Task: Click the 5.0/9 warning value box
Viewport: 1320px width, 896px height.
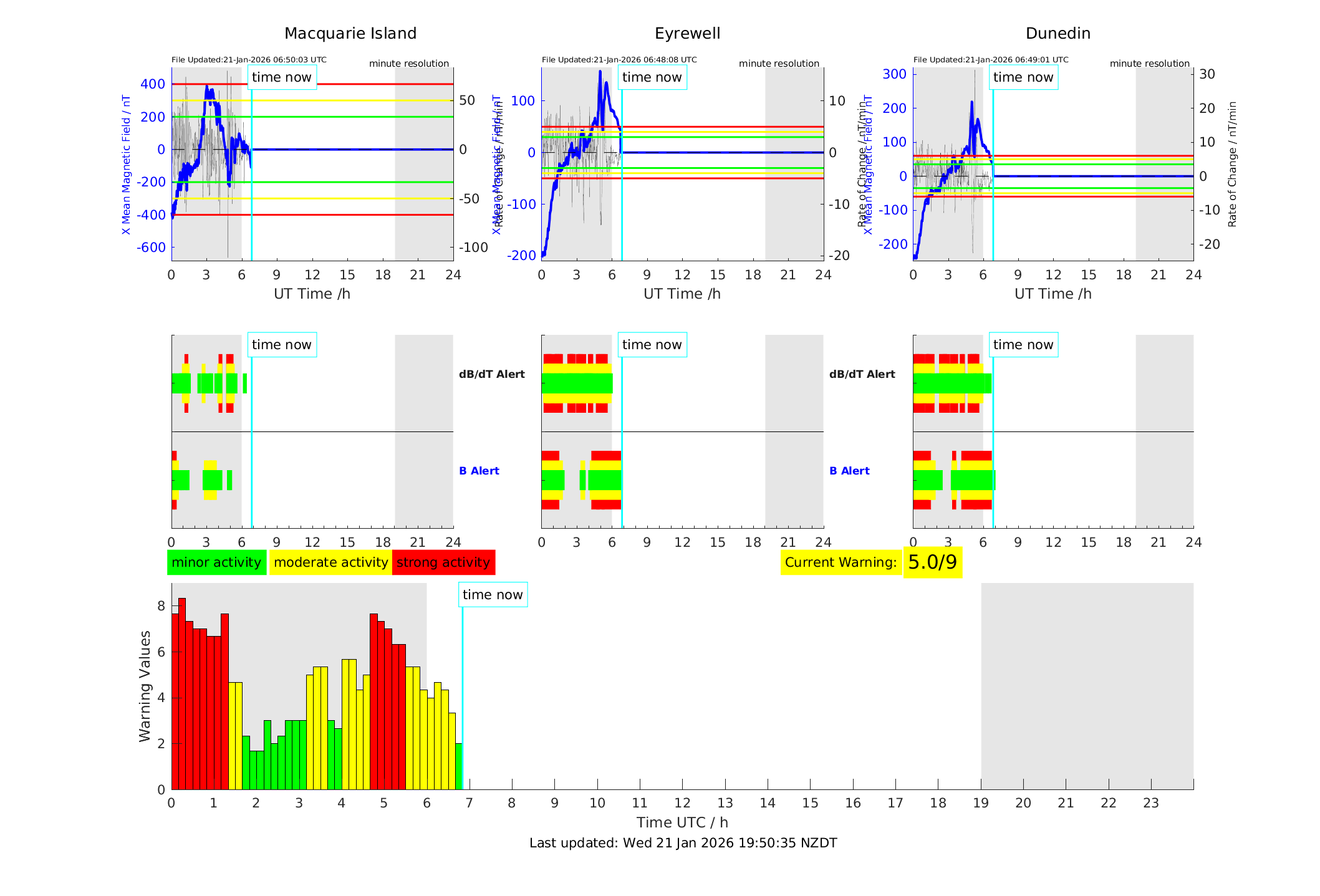Action: coord(932,562)
